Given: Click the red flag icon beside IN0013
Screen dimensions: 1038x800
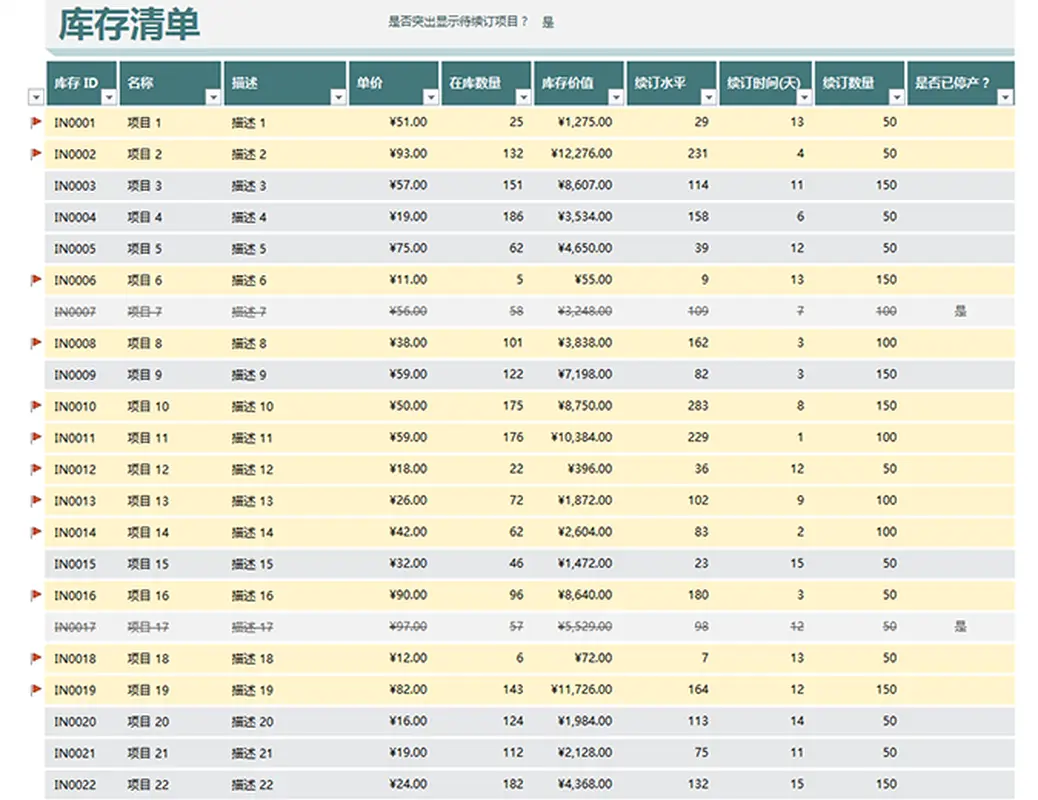Looking at the screenshot, I should point(36,500).
